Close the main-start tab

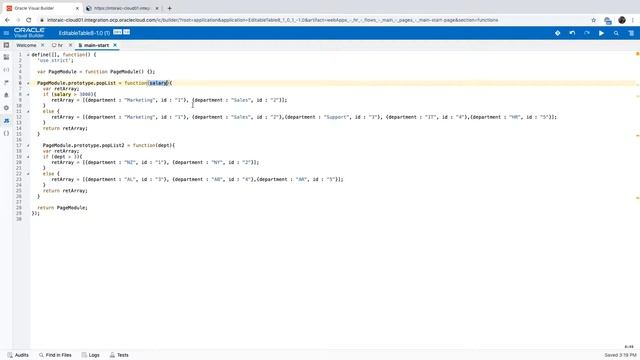tap(115, 45)
